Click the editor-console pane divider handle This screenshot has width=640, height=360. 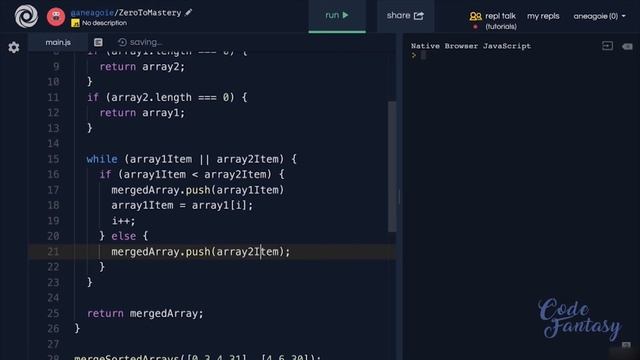(x=399, y=197)
